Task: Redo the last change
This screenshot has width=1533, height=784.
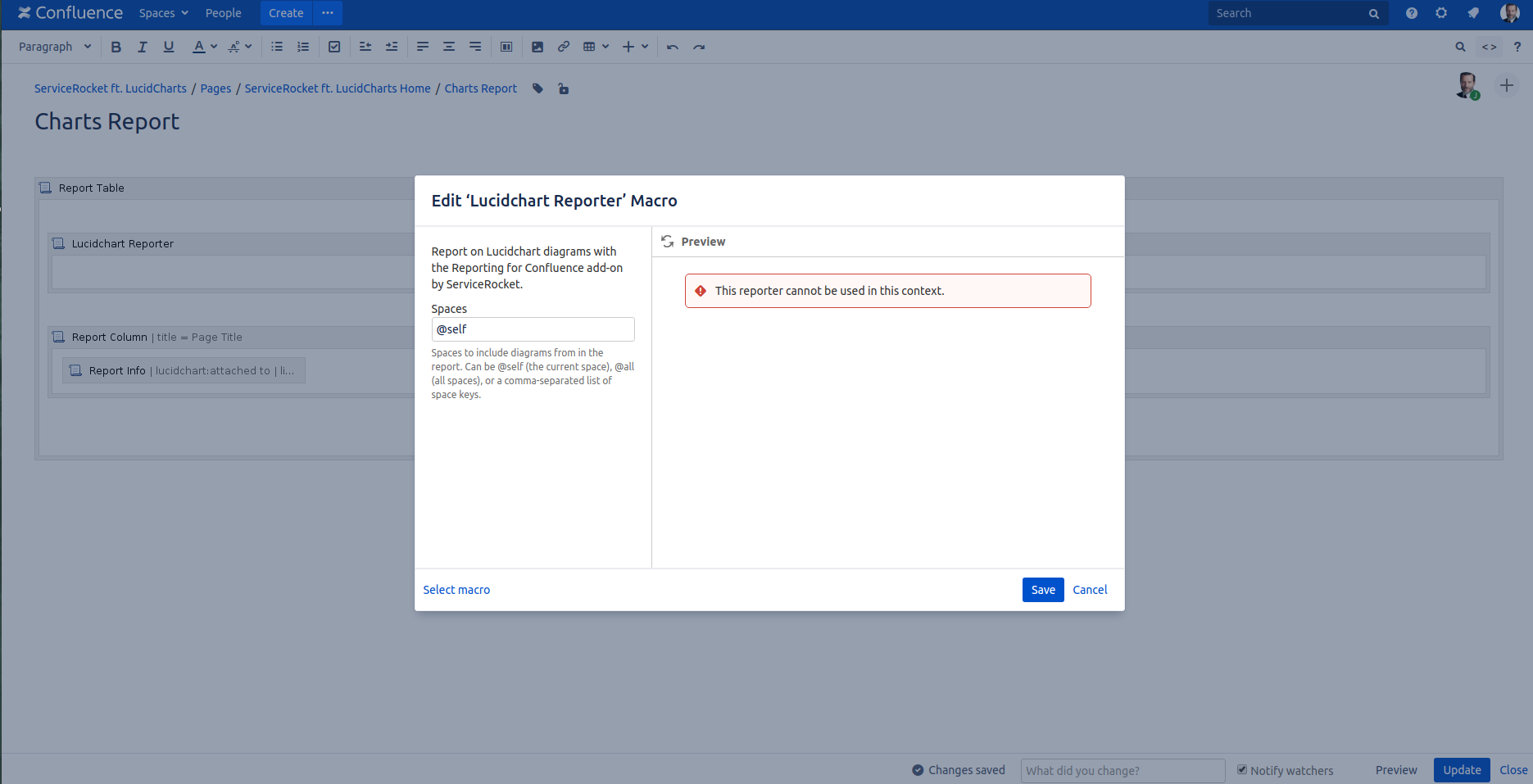Action: 699,47
